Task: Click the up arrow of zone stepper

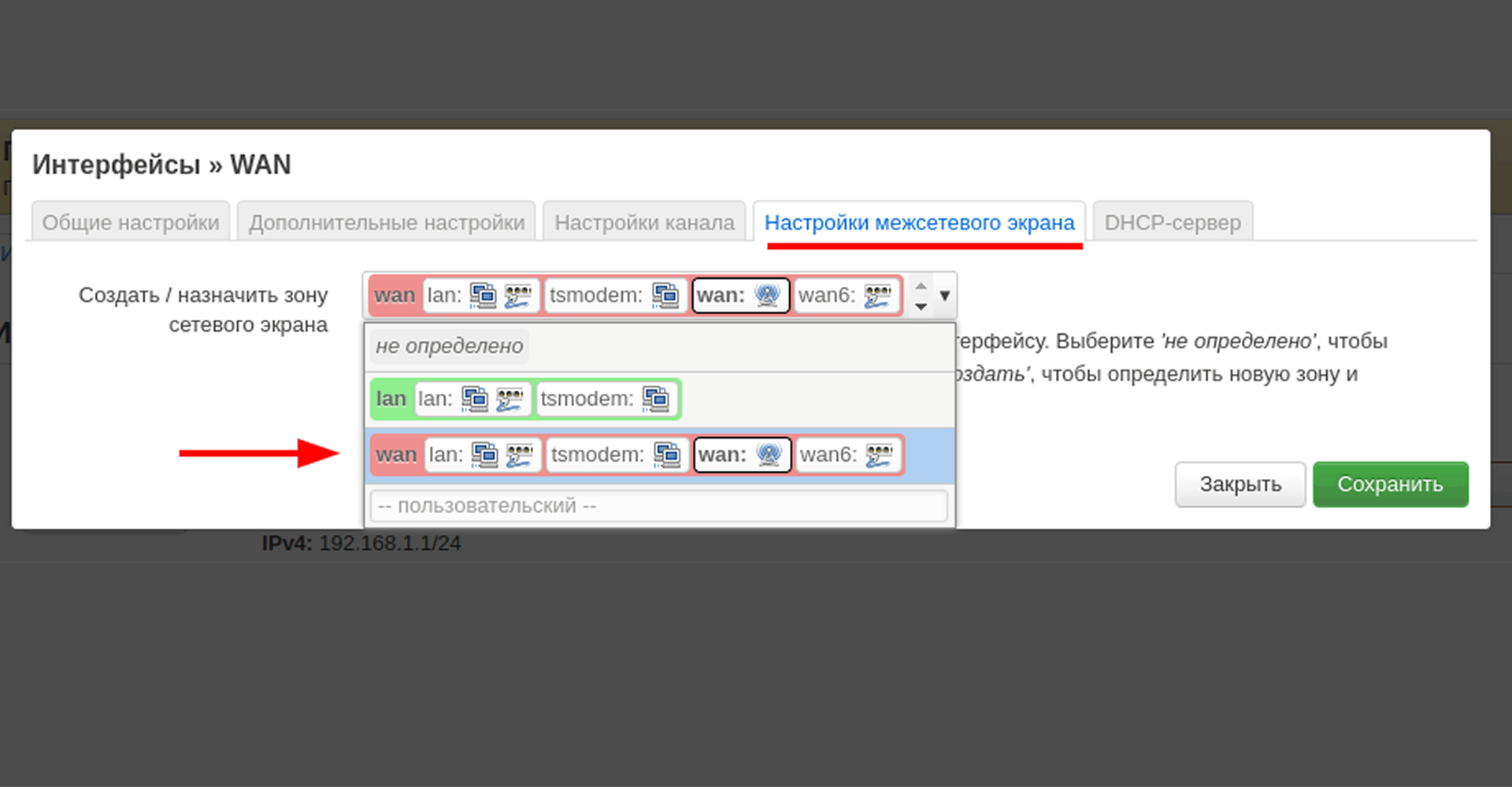Action: click(921, 286)
